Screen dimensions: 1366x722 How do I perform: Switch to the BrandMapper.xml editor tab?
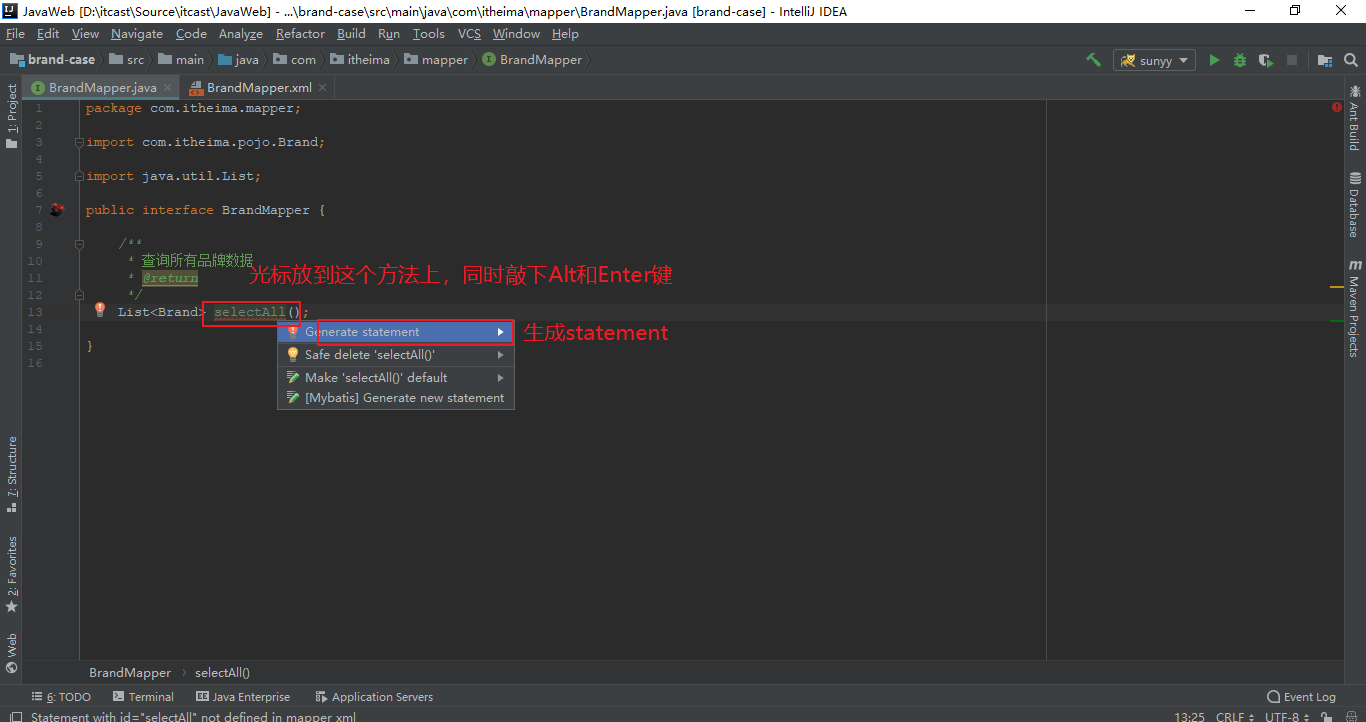pyautogui.click(x=250, y=88)
